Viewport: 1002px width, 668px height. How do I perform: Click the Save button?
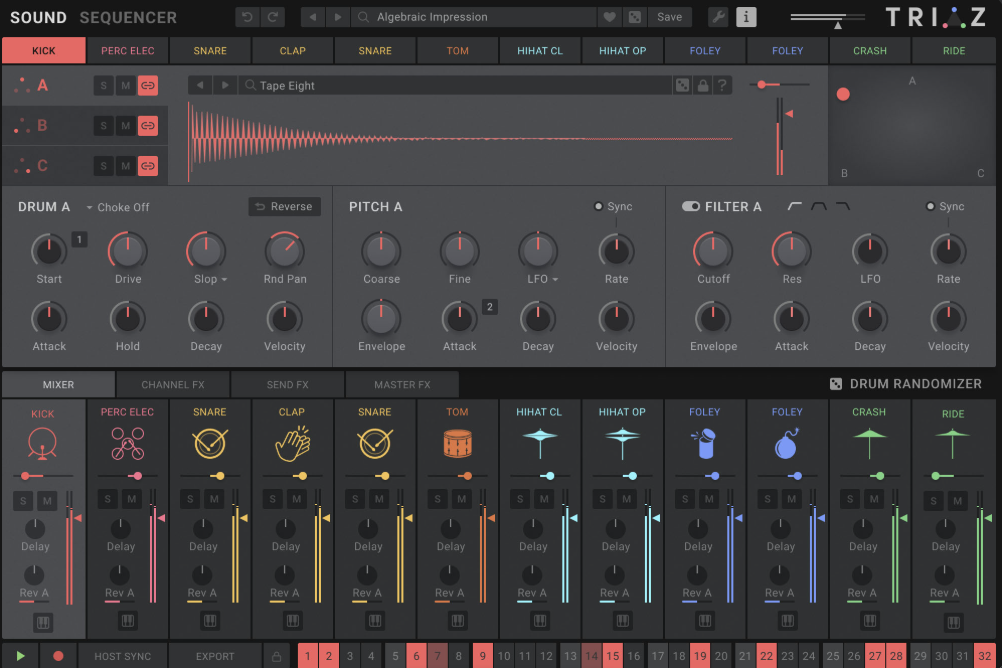[670, 17]
